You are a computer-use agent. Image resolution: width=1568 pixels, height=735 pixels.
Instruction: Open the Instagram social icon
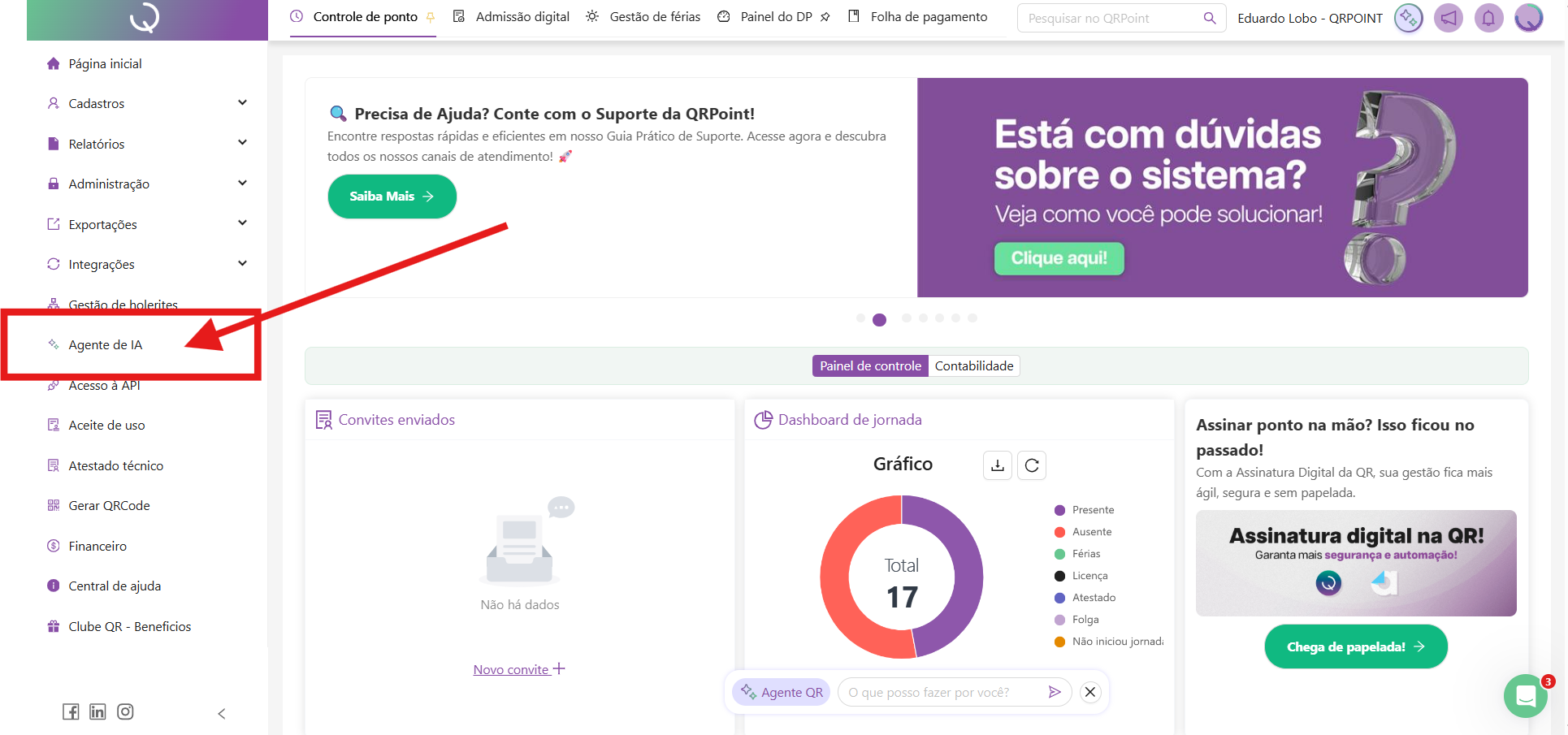click(125, 711)
